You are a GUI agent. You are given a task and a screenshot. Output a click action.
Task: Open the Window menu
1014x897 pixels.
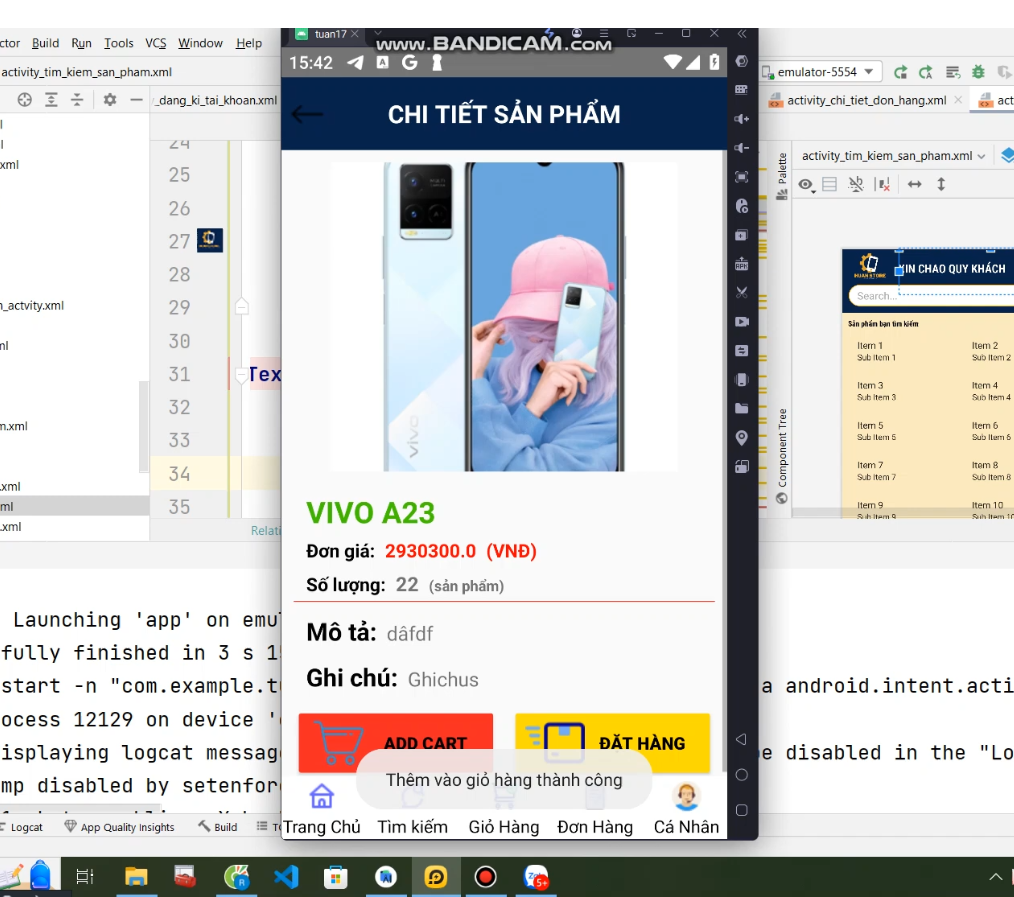point(200,43)
